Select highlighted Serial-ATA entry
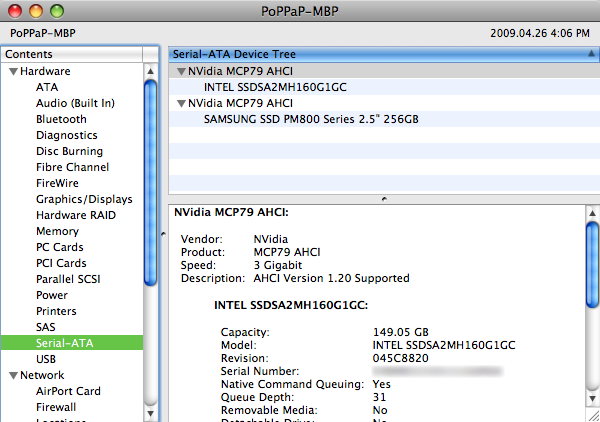This screenshot has height=422, width=600. click(x=72, y=343)
